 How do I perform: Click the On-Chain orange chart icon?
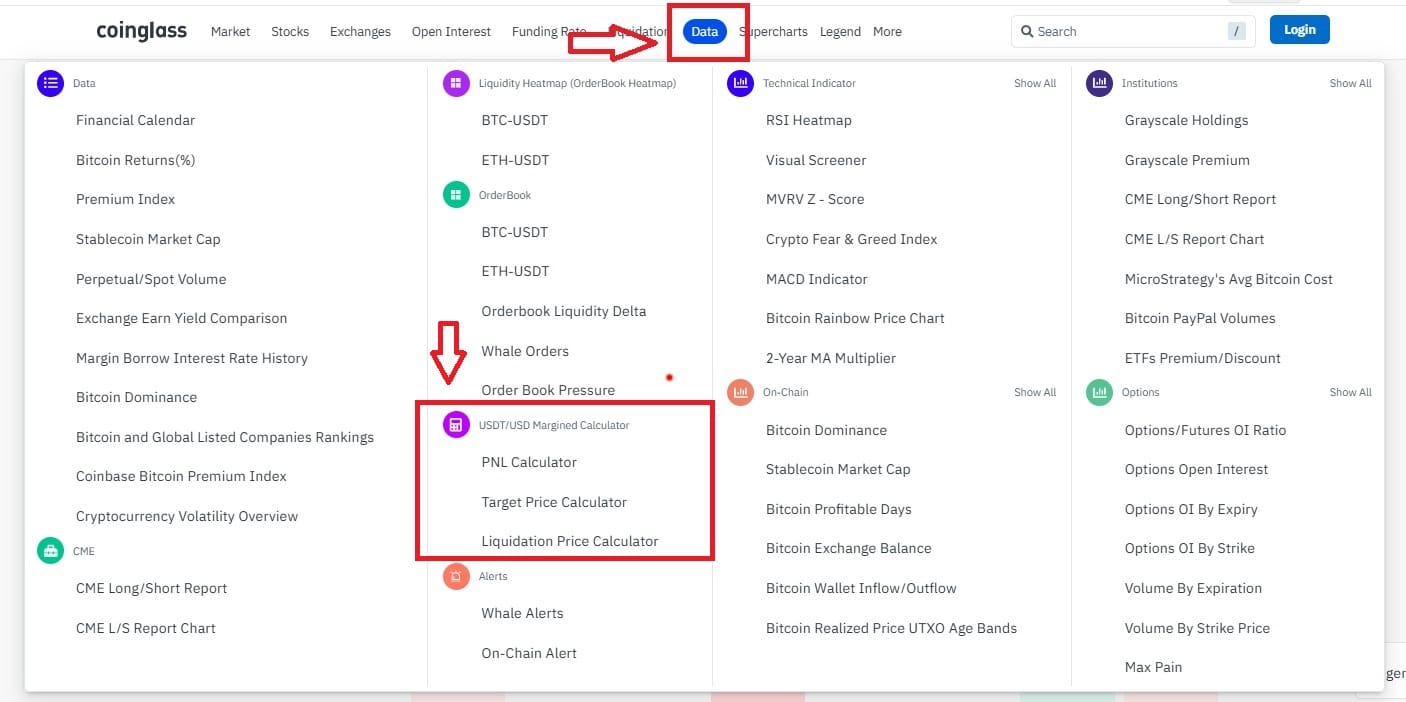[740, 392]
